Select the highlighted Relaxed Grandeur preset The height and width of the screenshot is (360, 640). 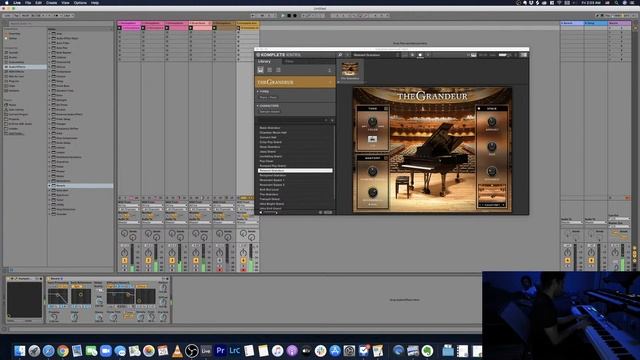[x=295, y=171]
